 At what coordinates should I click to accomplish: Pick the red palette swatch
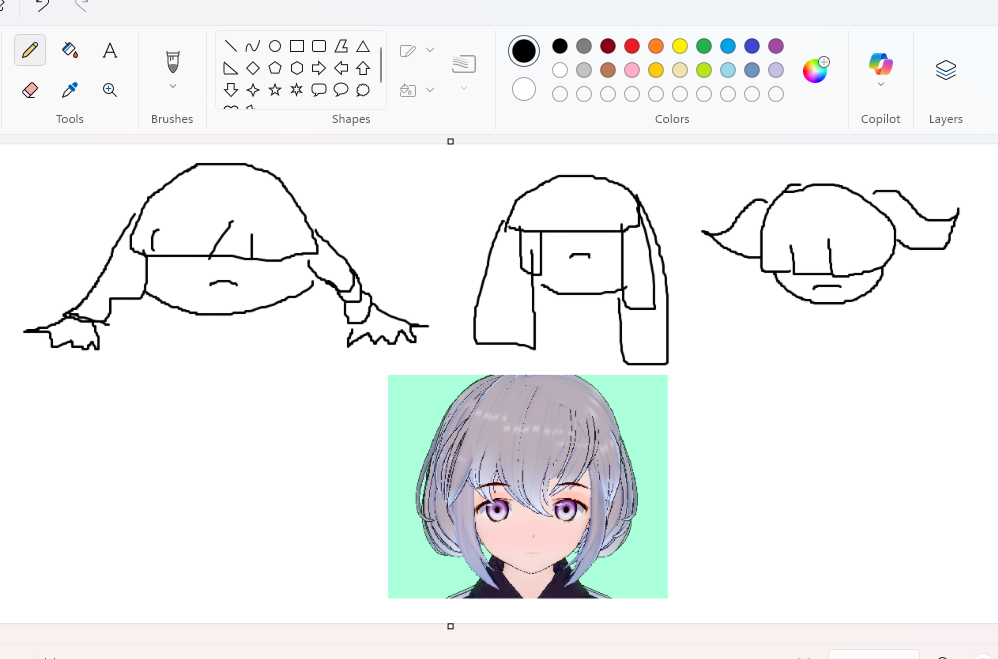(632, 46)
